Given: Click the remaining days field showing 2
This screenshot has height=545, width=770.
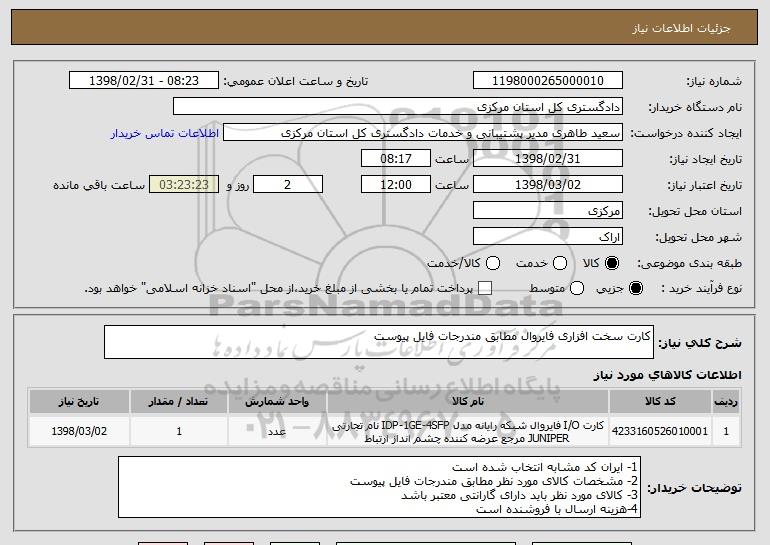Looking at the screenshot, I should coord(288,185).
